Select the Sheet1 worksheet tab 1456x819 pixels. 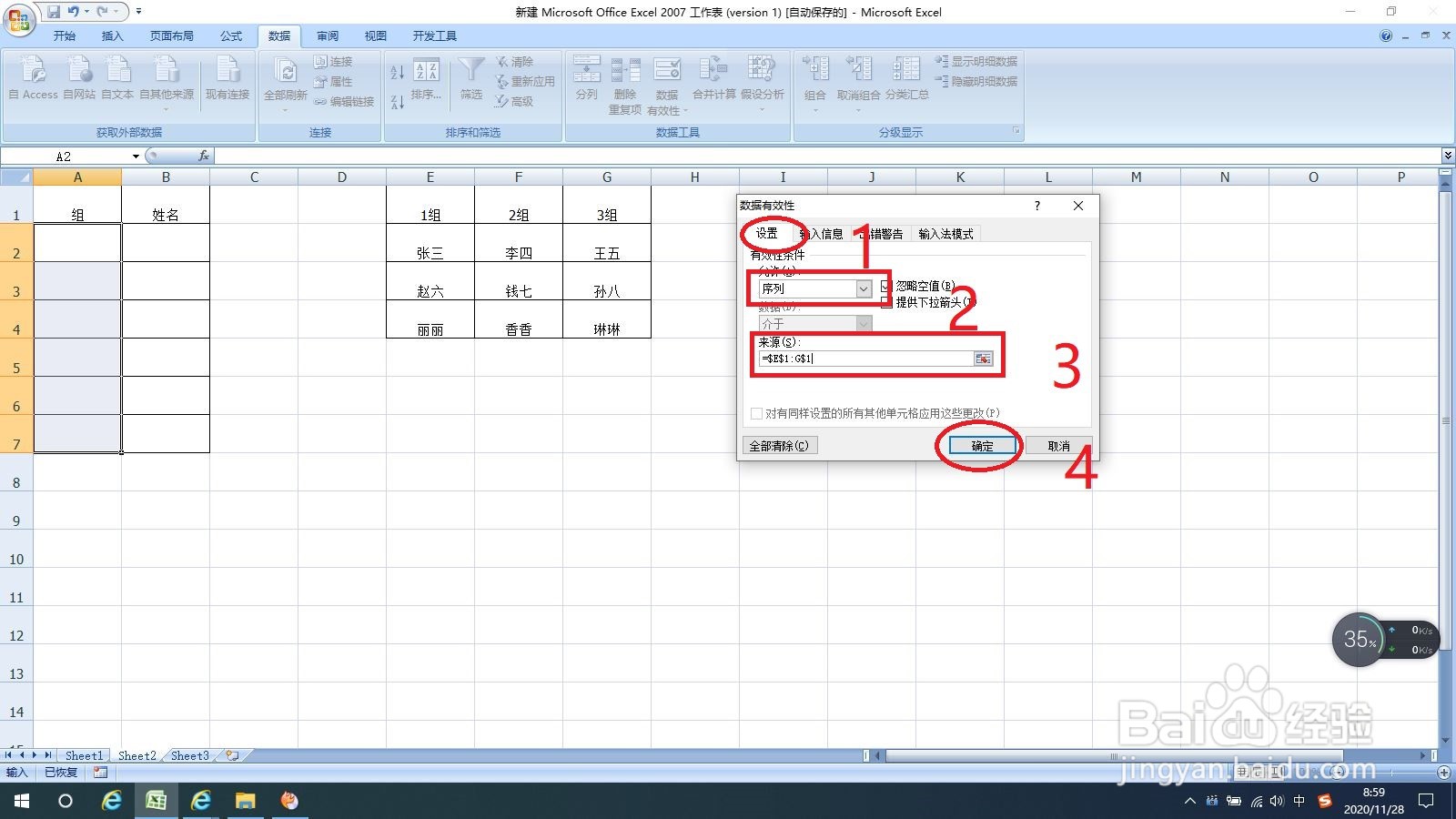pyautogui.click(x=84, y=755)
